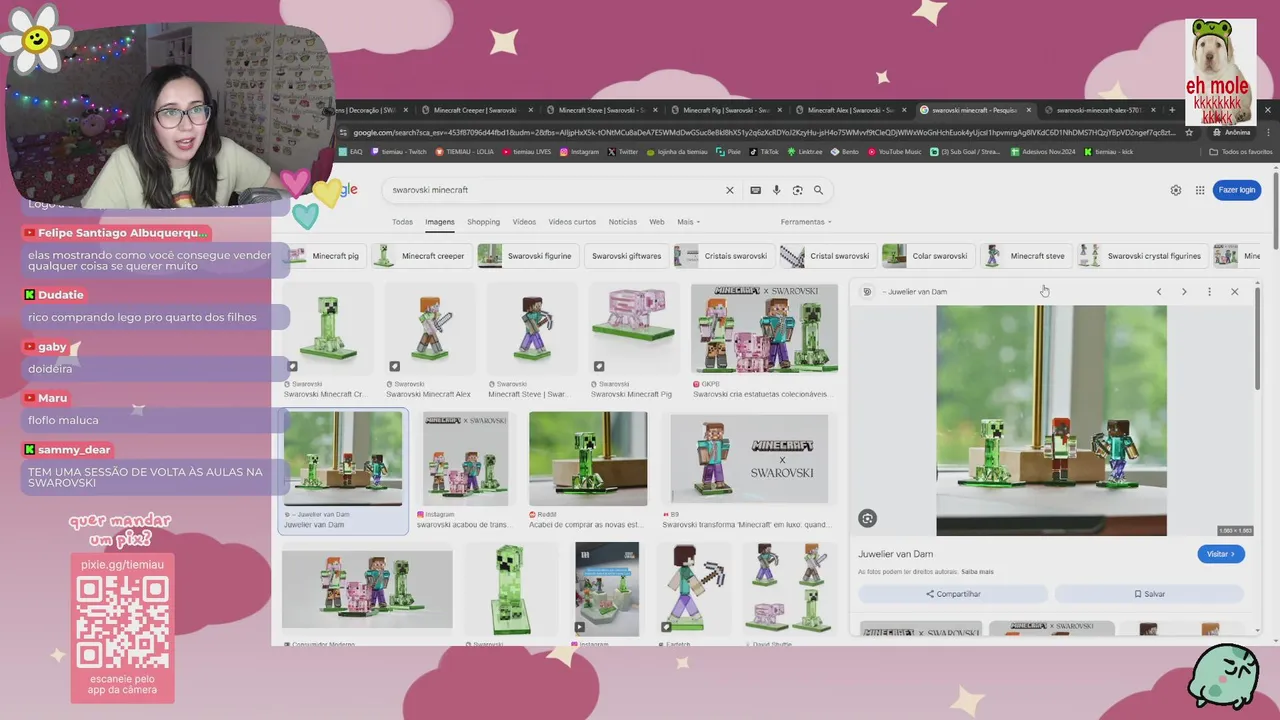The width and height of the screenshot is (1280, 720).
Task: Open the Google apps grid icon
Action: click(1200, 190)
